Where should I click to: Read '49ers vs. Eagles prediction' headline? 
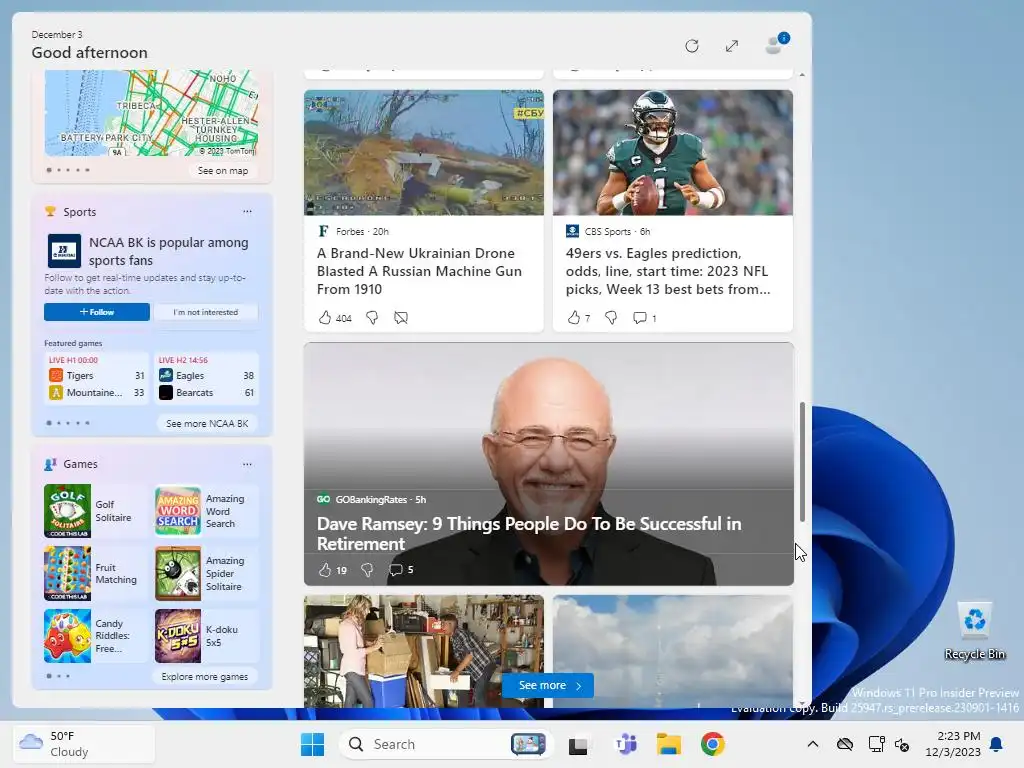coord(668,271)
